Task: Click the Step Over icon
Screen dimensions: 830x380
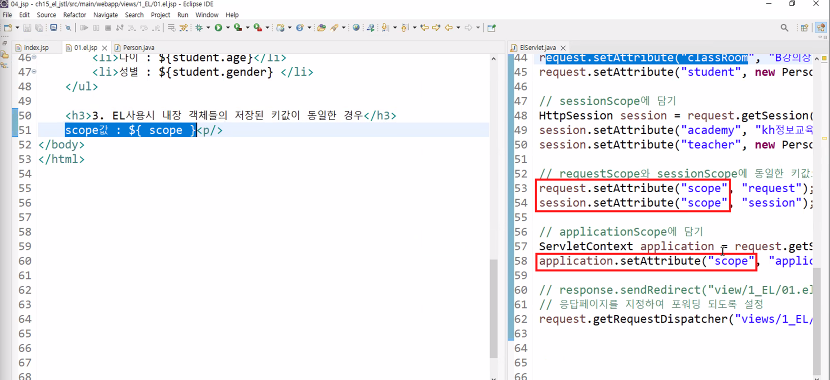Action: (x=144, y=28)
